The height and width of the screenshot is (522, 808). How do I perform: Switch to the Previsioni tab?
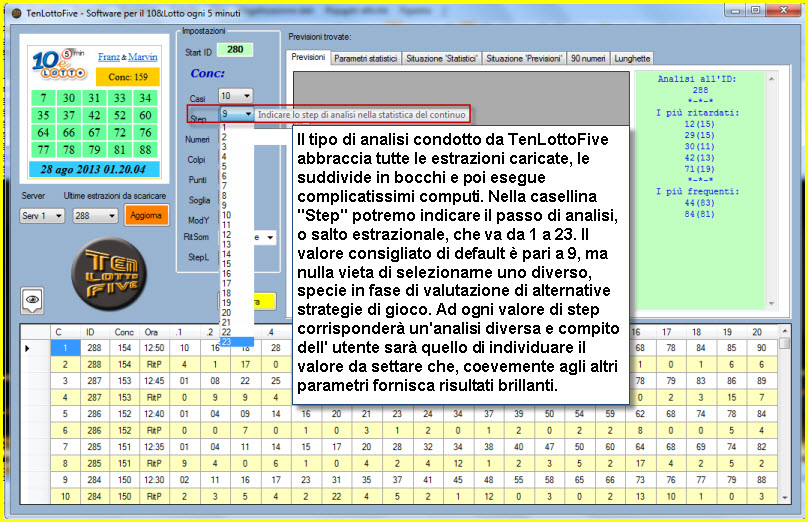click(x=308, y=57)
